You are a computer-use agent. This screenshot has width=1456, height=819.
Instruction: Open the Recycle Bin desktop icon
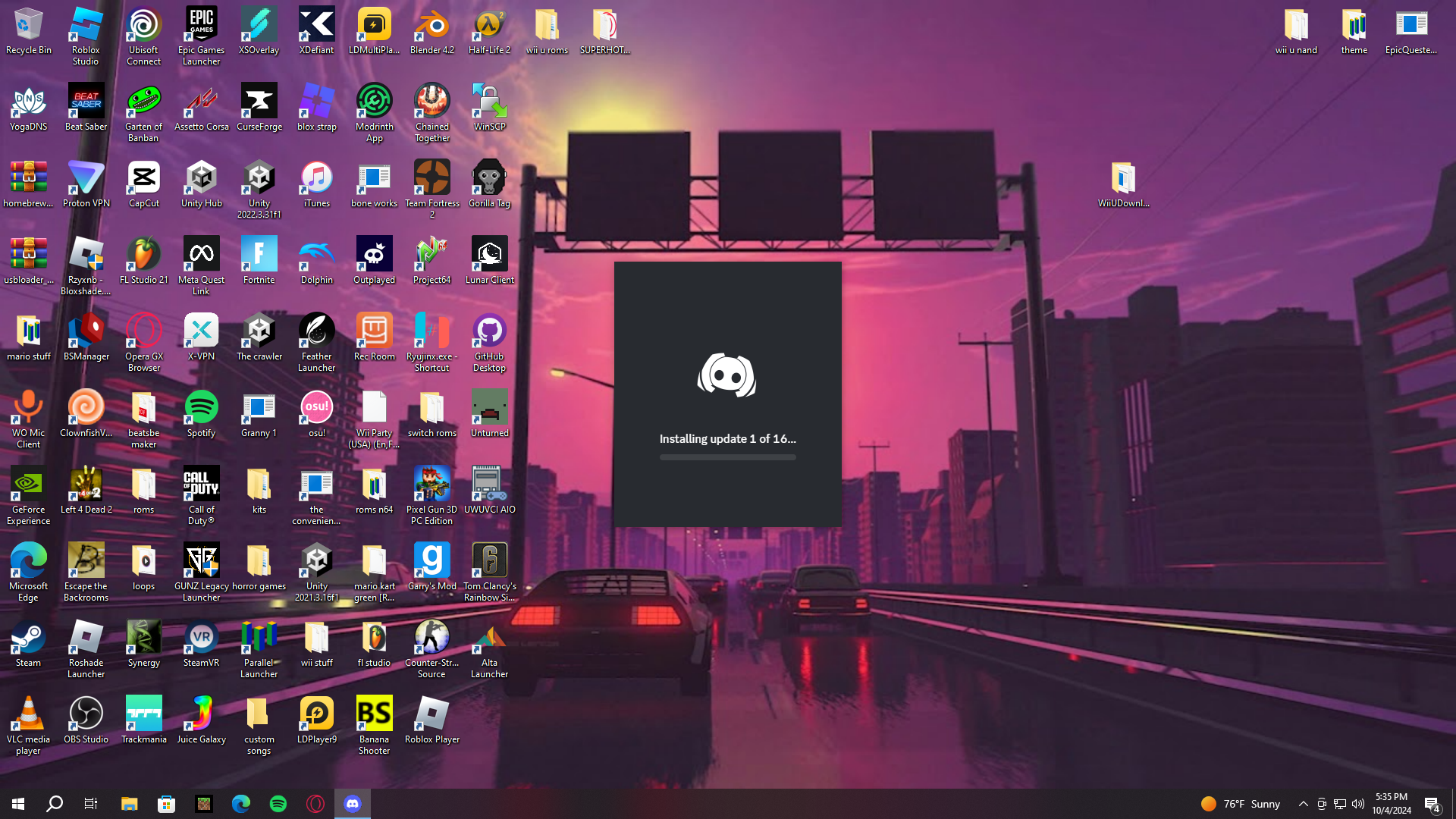point(29,32)
